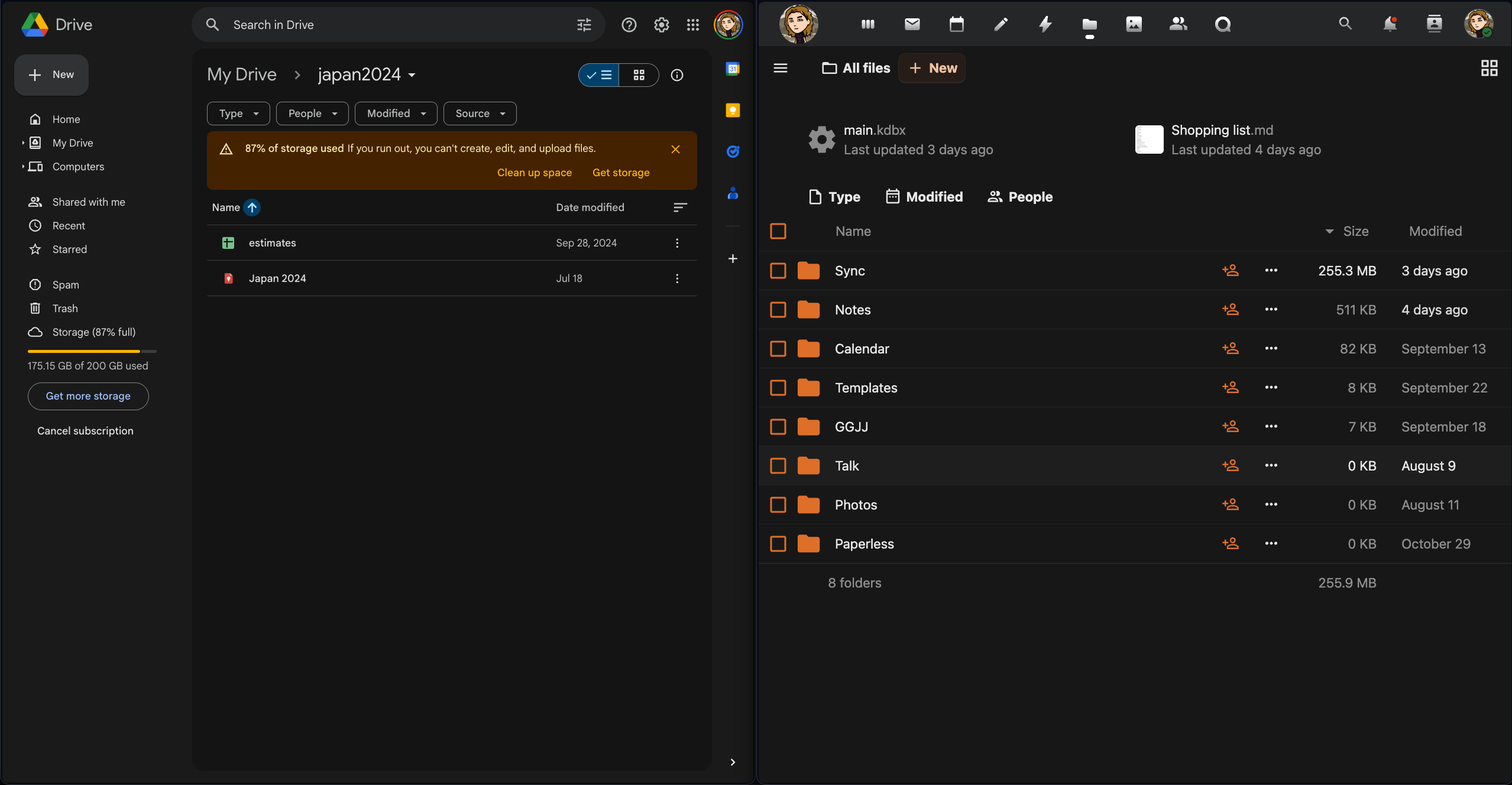Select checkbox next to Paperless folder

[x=778, y=544]
